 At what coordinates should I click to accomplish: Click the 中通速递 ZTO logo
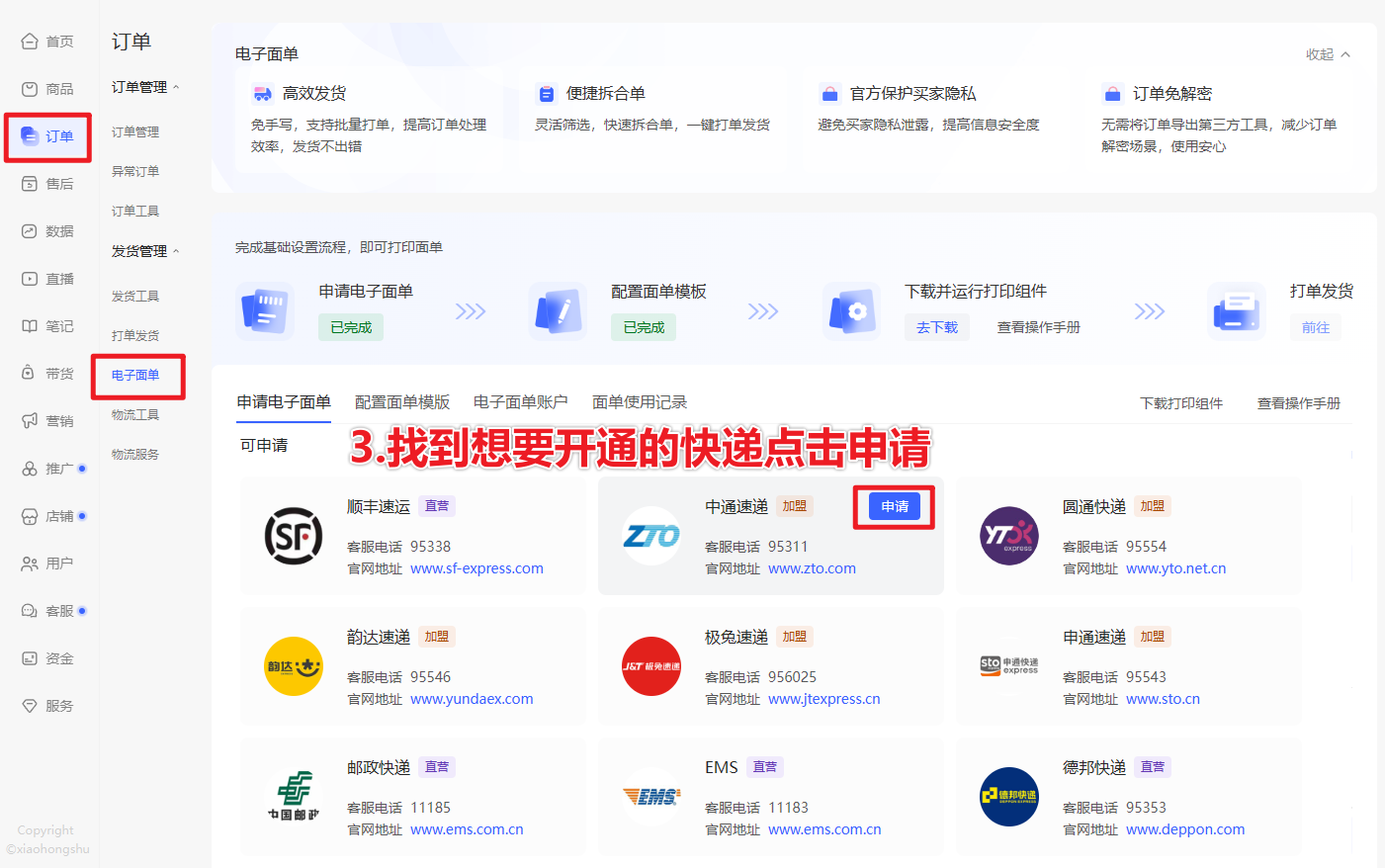pos(651,536)
